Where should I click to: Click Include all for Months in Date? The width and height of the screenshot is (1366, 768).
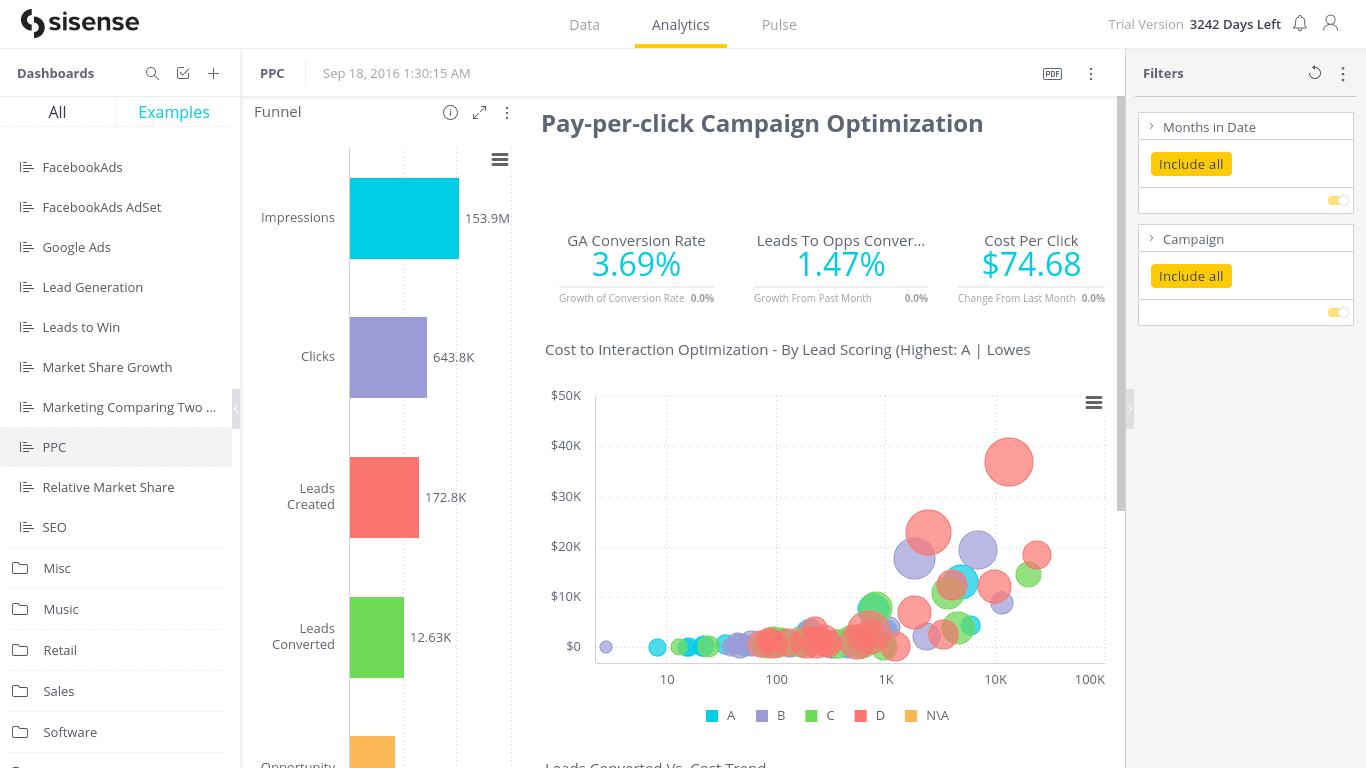point(1191,164)
